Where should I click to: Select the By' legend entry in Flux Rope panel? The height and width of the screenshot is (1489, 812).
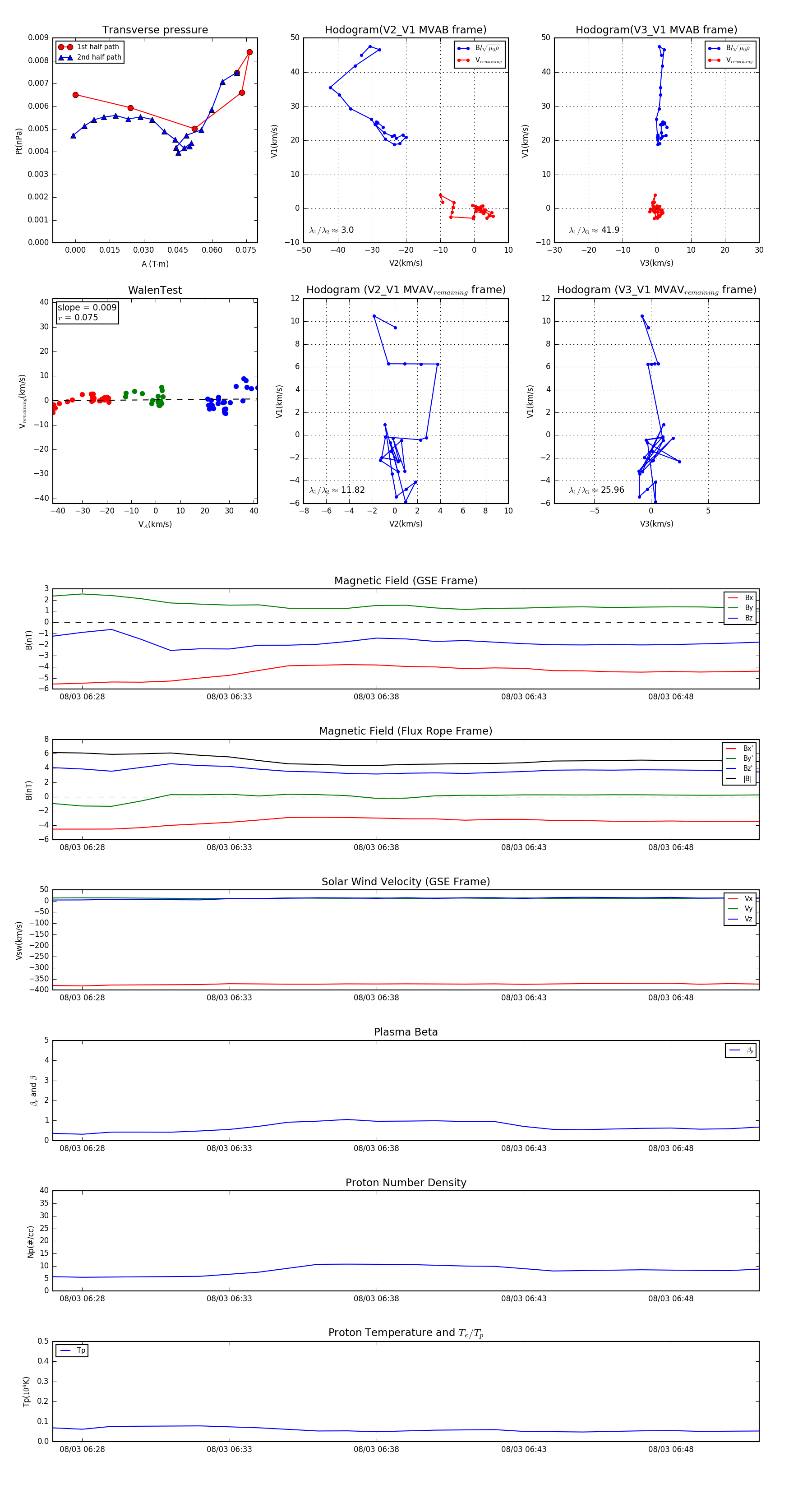pos(739,758)
